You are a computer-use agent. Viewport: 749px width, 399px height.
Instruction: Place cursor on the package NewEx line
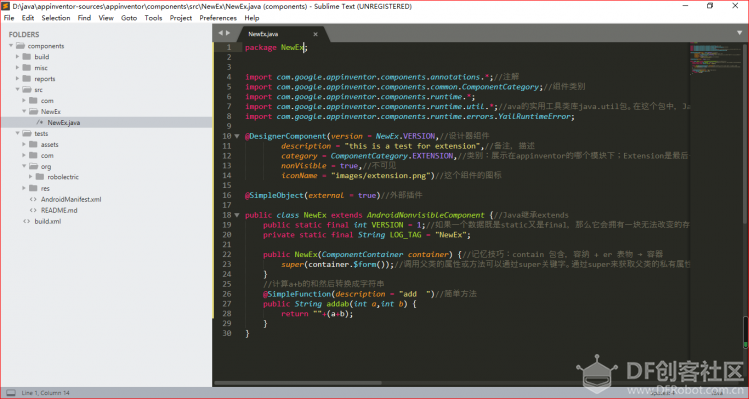click(276, 47)
